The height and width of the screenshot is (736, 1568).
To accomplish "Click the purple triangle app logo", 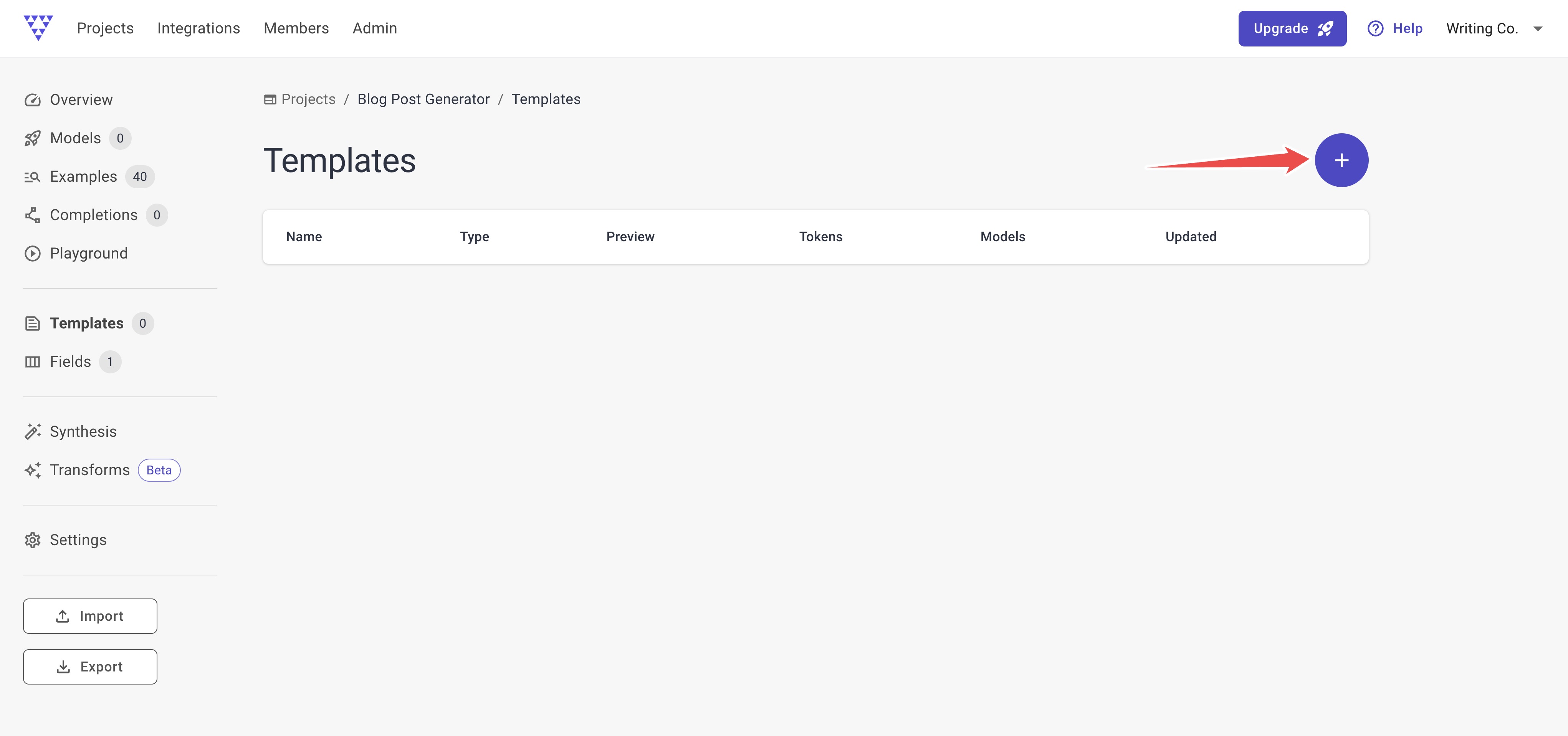I will pos(38,28).
